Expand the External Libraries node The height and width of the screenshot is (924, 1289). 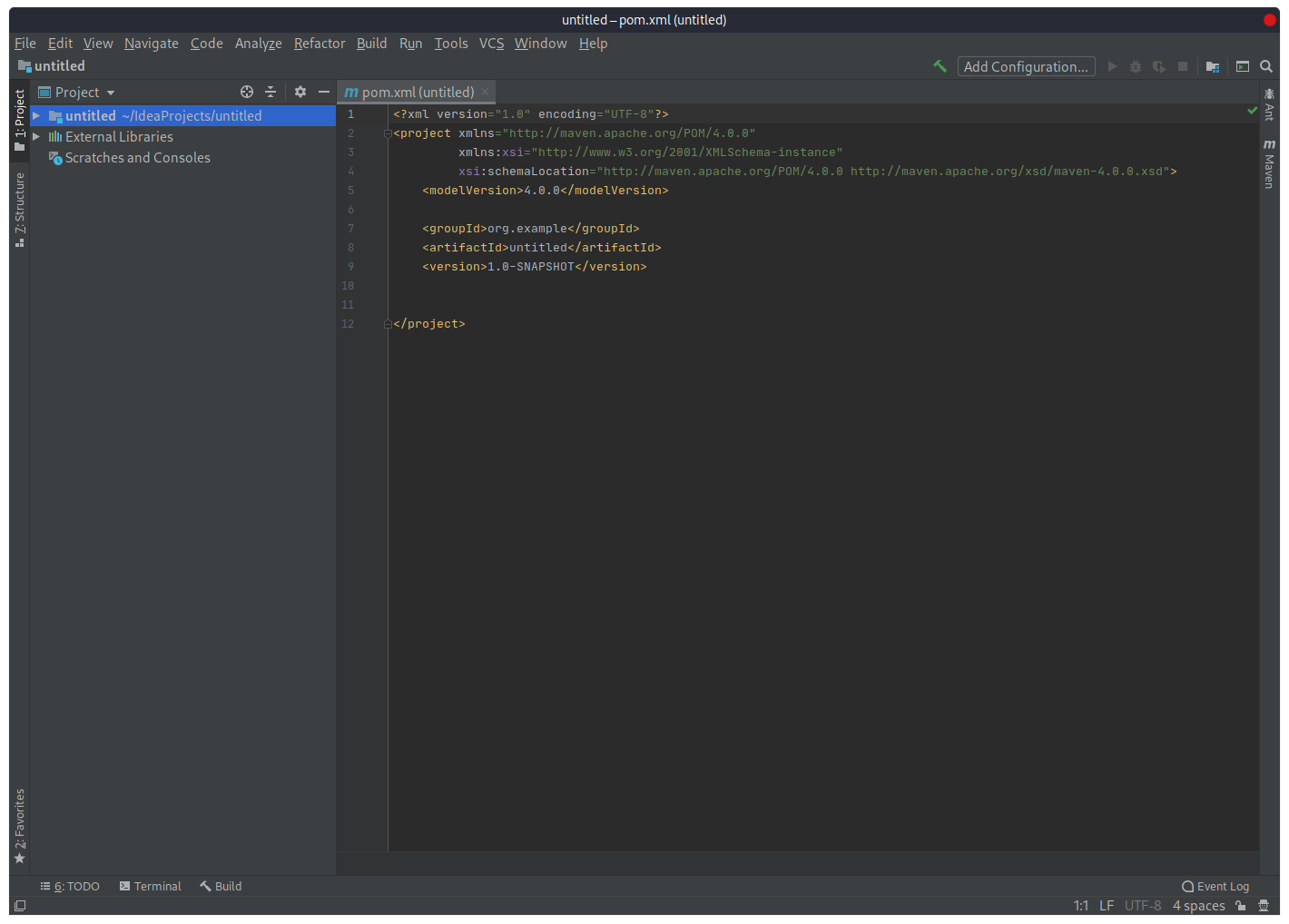click(36, 137)
